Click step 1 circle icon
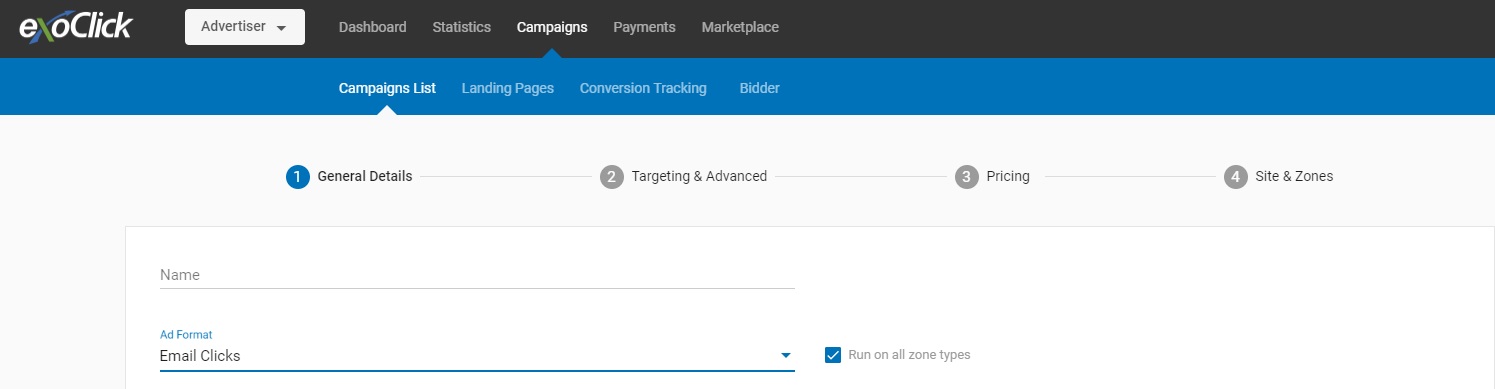Viewport: 1495px width, 389px height. 297,177
